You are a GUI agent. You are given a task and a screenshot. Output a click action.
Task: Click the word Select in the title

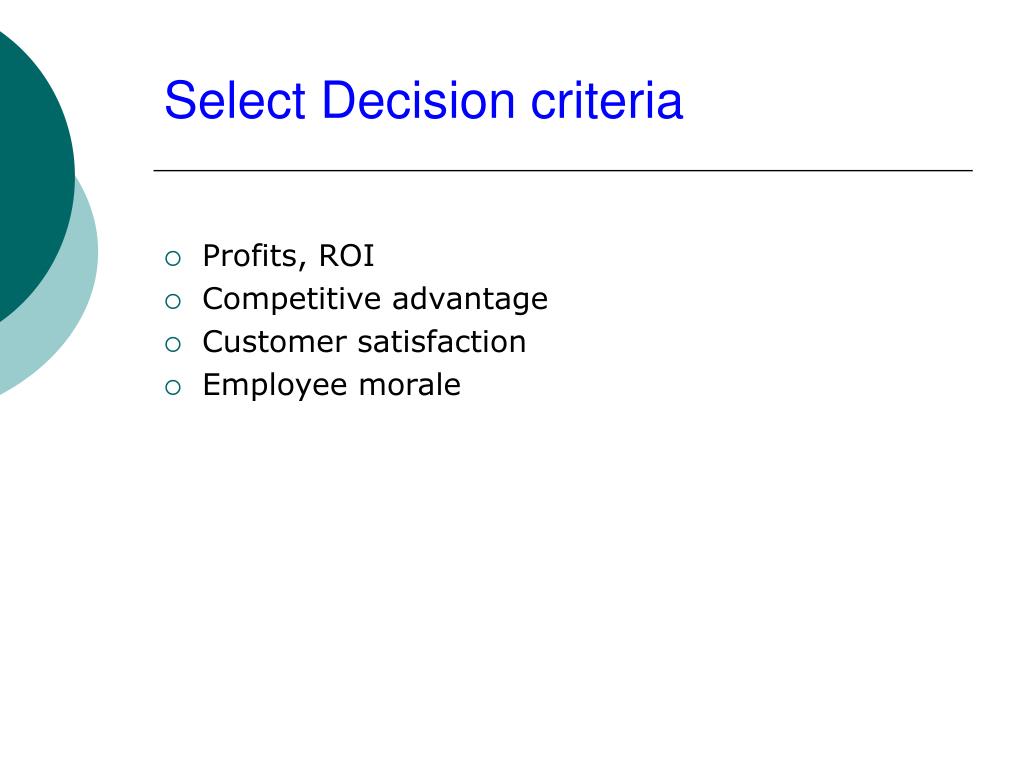tap(235, 101)
